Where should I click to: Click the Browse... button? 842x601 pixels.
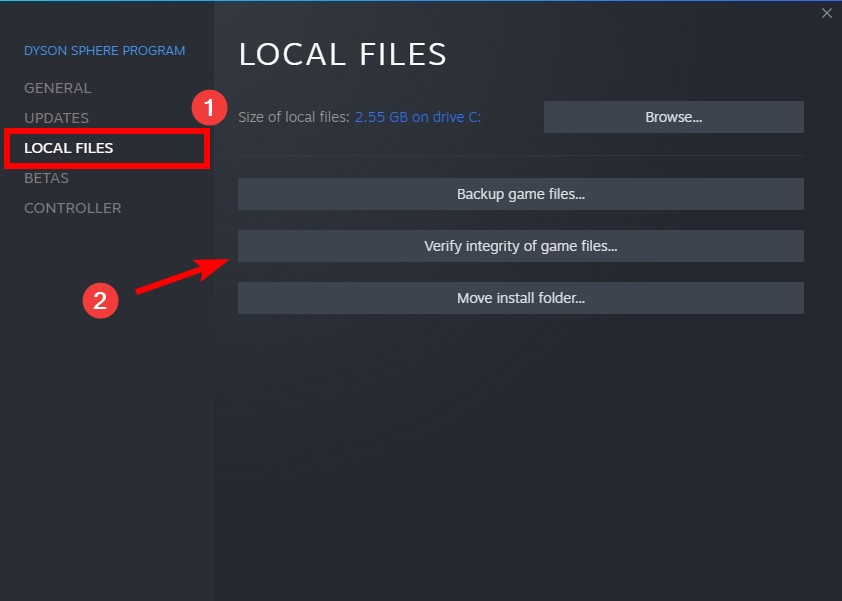[673, 117]
